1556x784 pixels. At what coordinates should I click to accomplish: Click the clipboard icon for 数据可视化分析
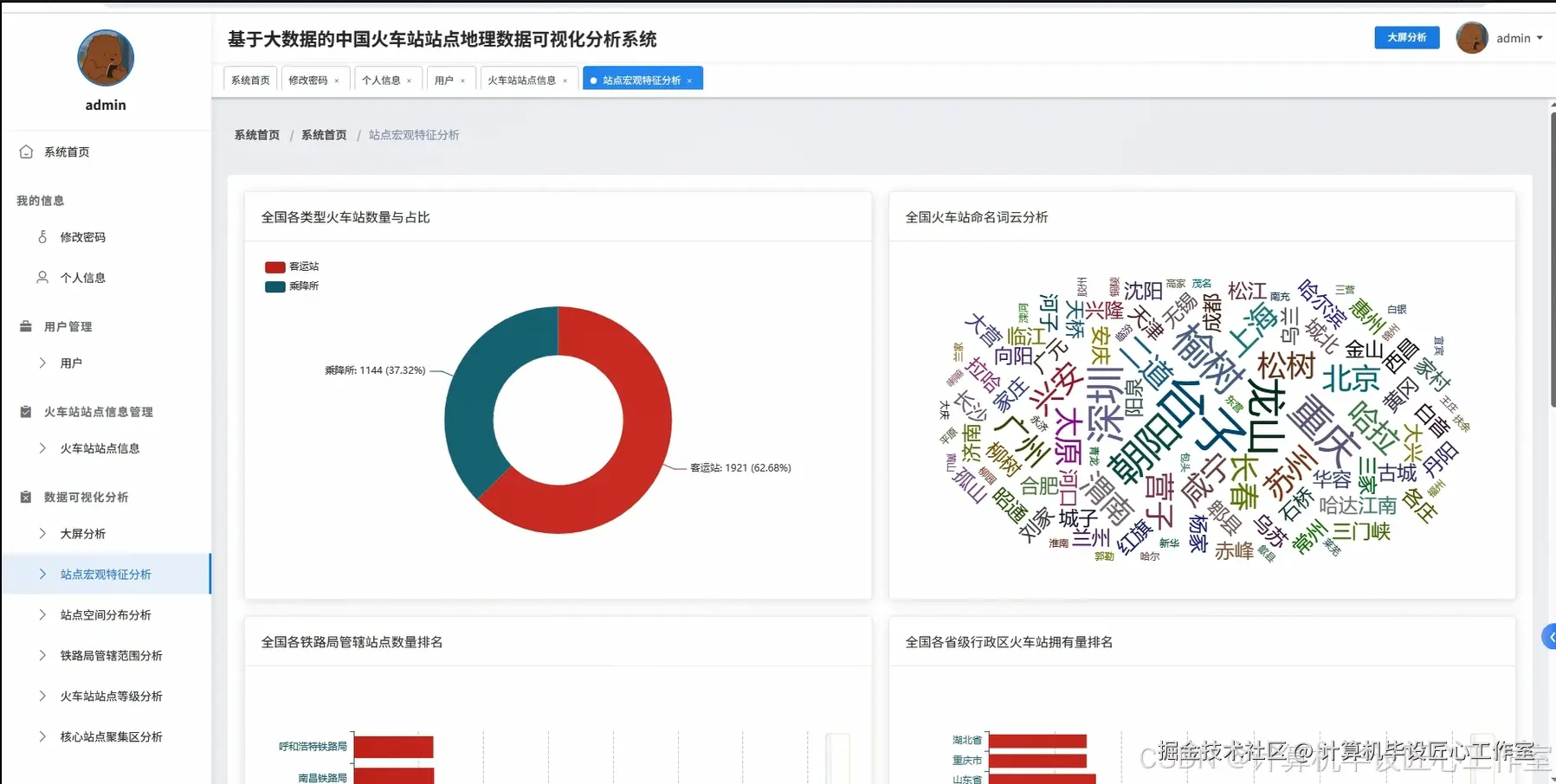(26, 497)
